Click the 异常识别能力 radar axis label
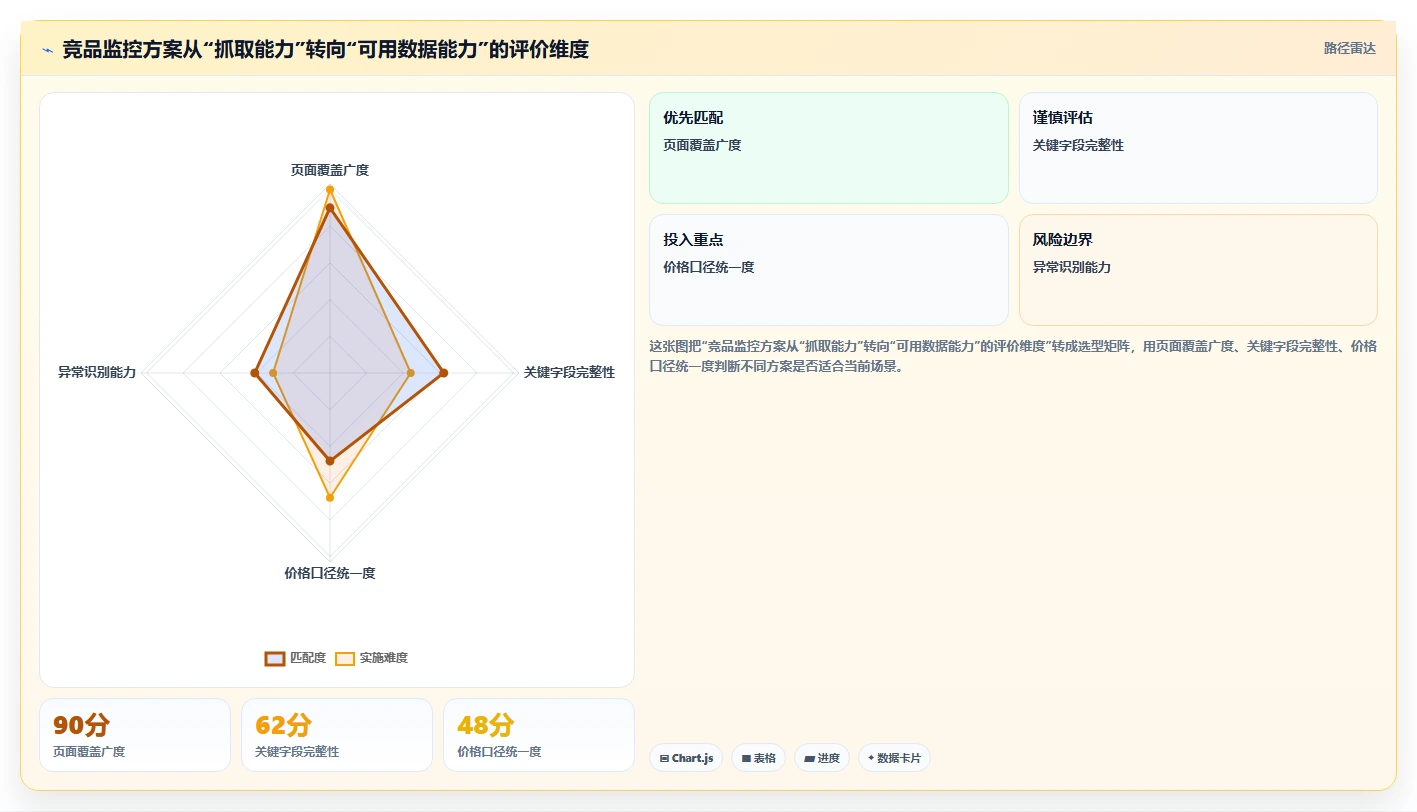Viewport: 1417px width, 812px height. pyautogui.click(x=97, y=372)
